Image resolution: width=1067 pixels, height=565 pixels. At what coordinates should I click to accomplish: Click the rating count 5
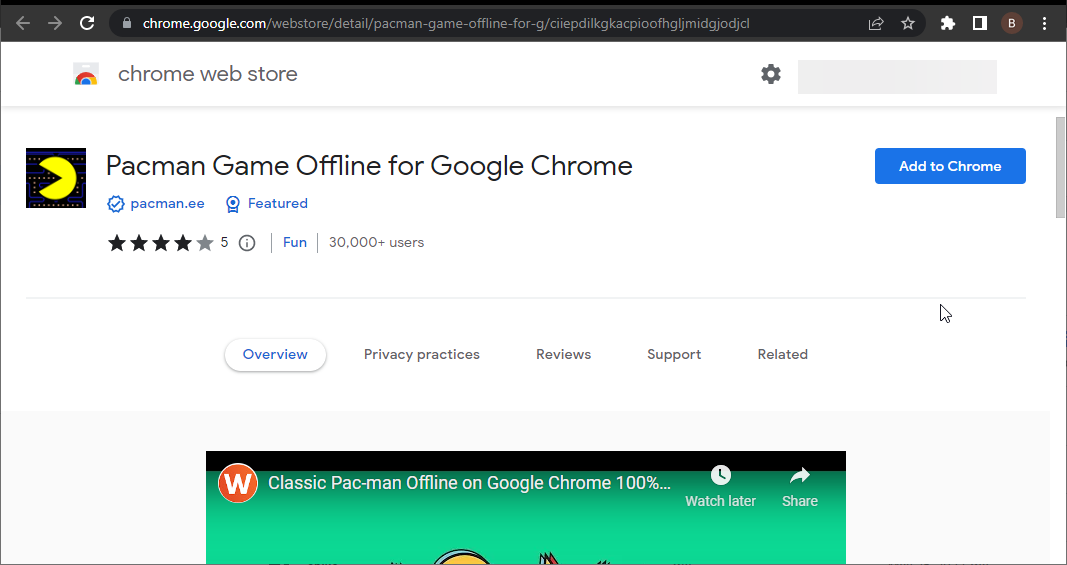click(x=224, y=242)
